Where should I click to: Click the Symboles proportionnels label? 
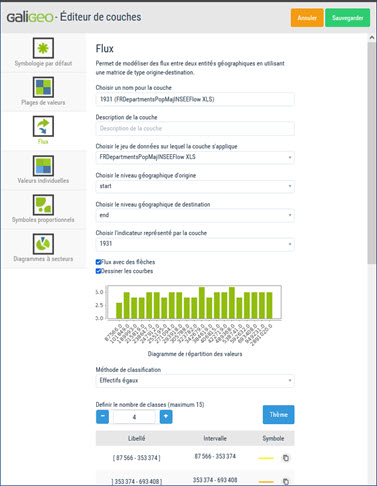[43, 220]
